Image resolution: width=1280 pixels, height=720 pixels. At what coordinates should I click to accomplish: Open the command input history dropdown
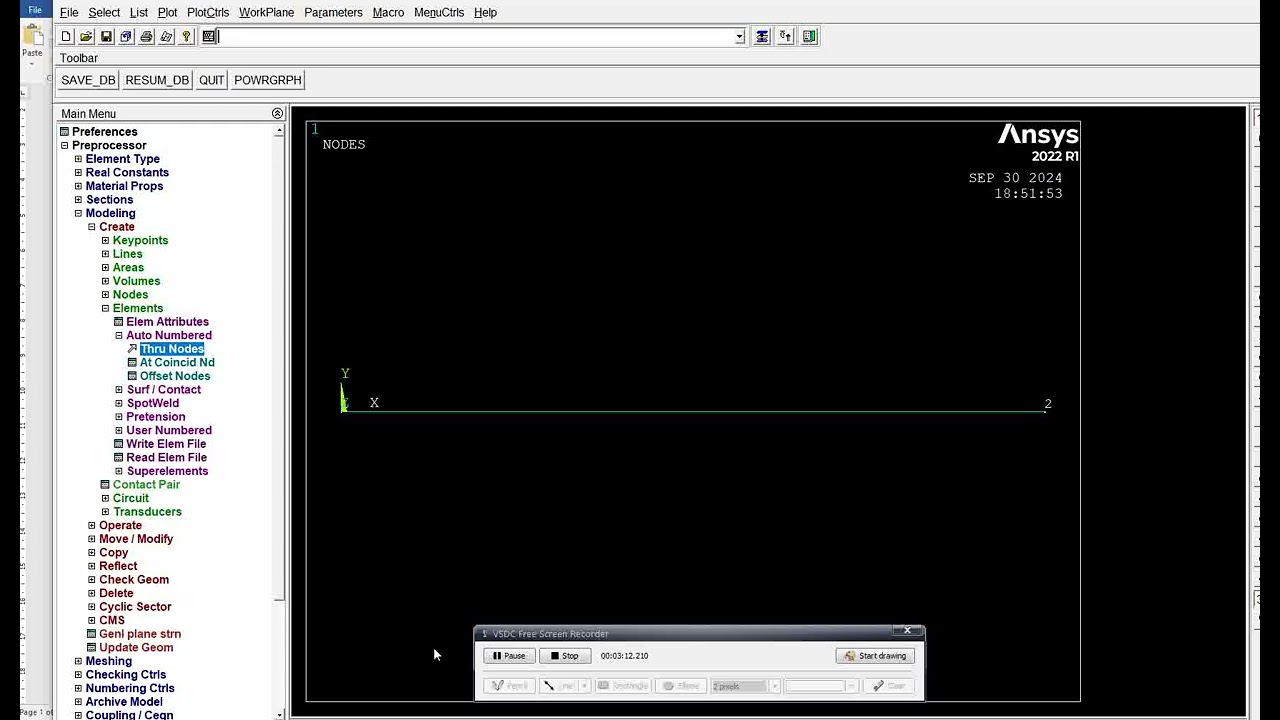click(x=740, y=37)
